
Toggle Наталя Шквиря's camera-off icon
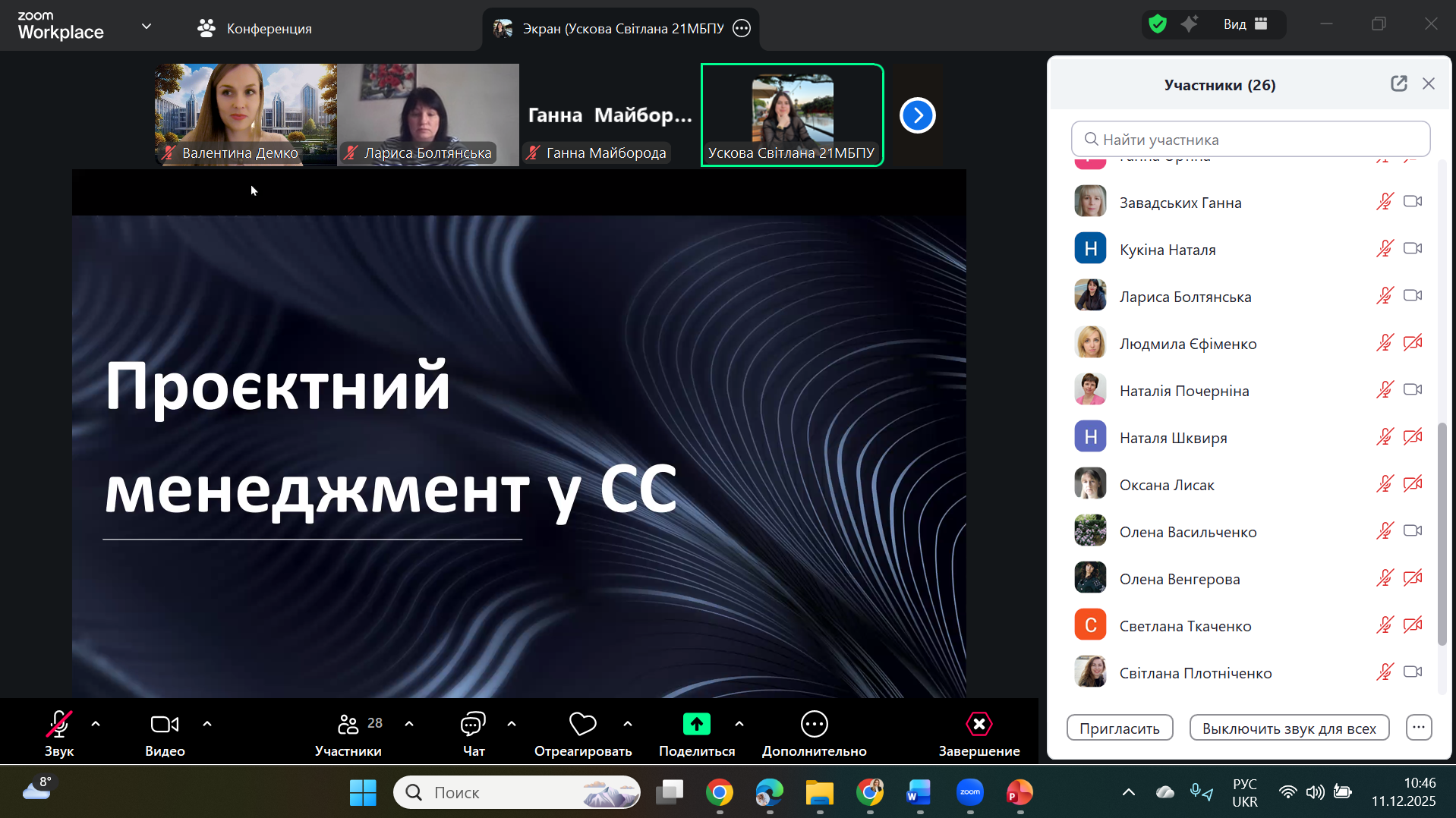coord(1413,436)
